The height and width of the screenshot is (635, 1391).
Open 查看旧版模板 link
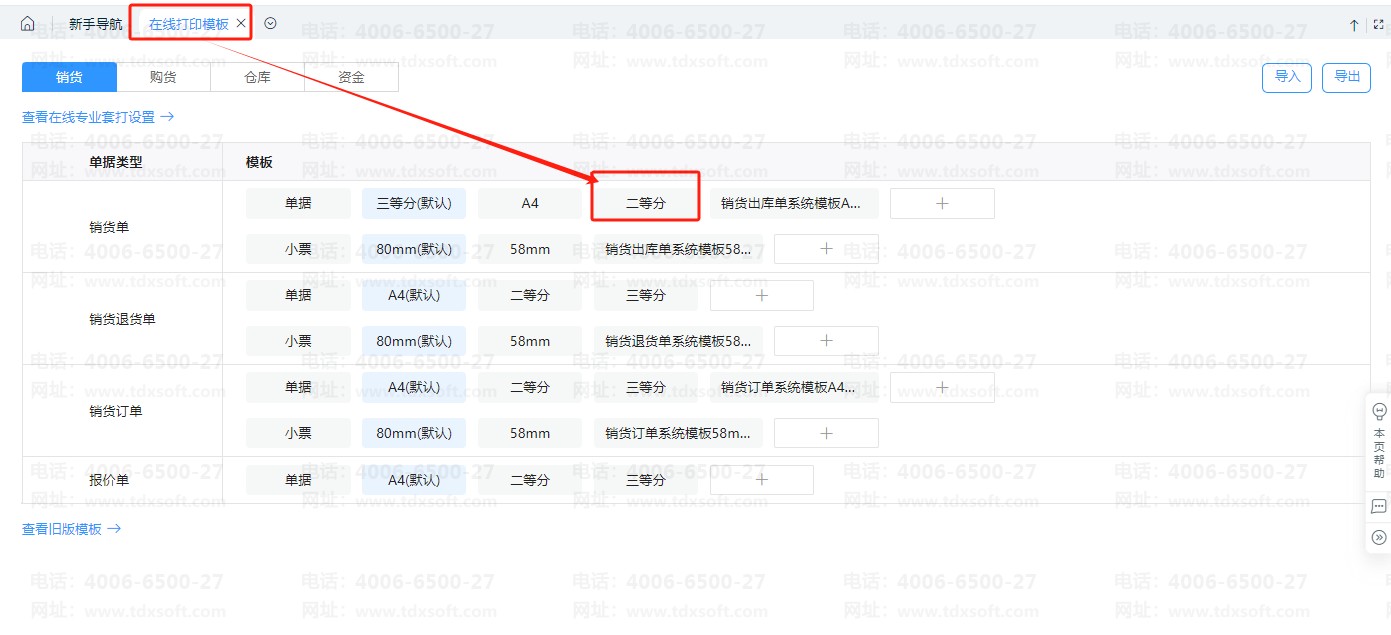[72, 529]
